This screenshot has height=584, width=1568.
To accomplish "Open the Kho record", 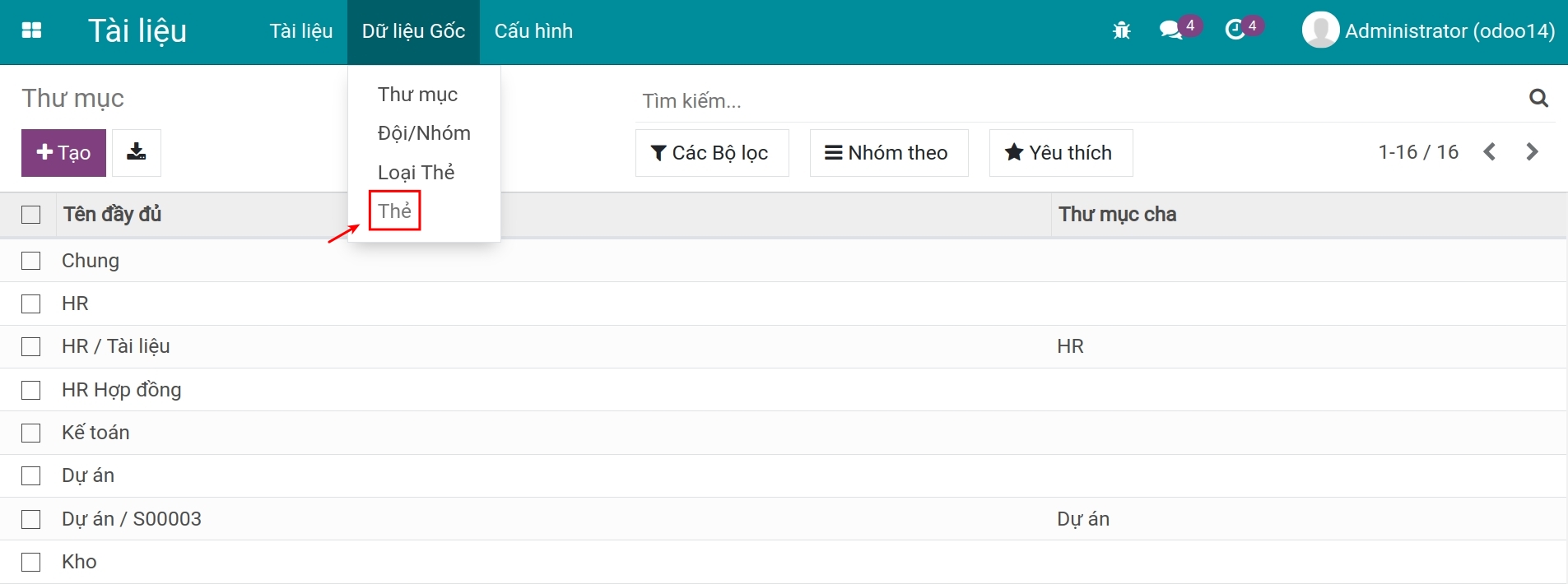I will coord(79,562).
